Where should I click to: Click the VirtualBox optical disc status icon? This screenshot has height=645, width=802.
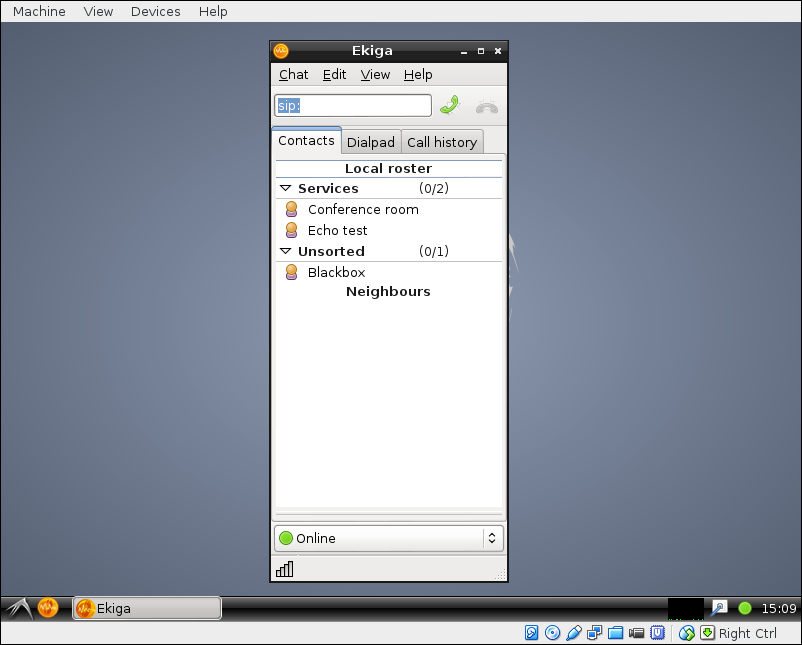(x=552, y=633)
